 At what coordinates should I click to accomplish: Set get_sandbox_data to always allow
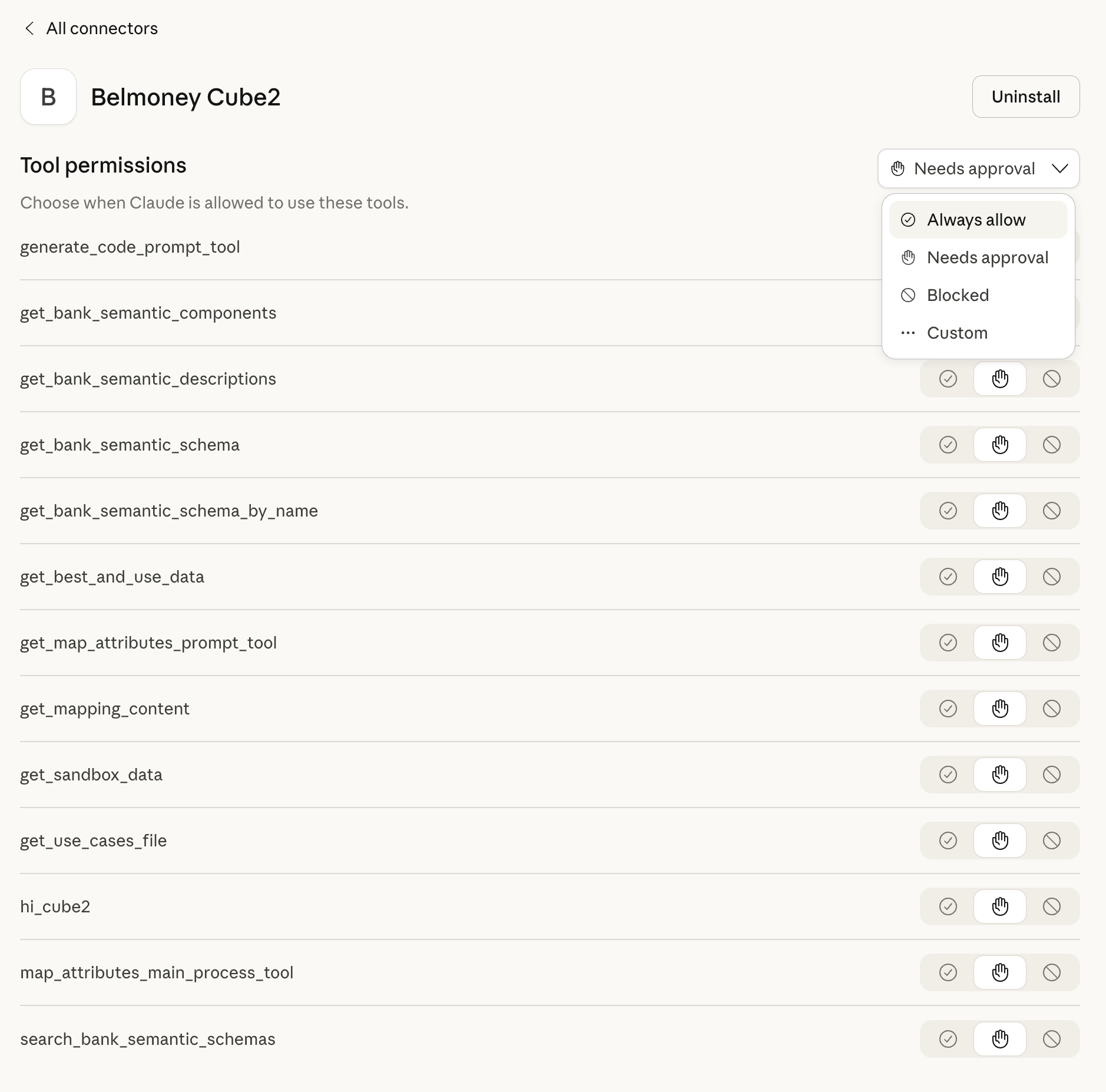pos(948,775)
